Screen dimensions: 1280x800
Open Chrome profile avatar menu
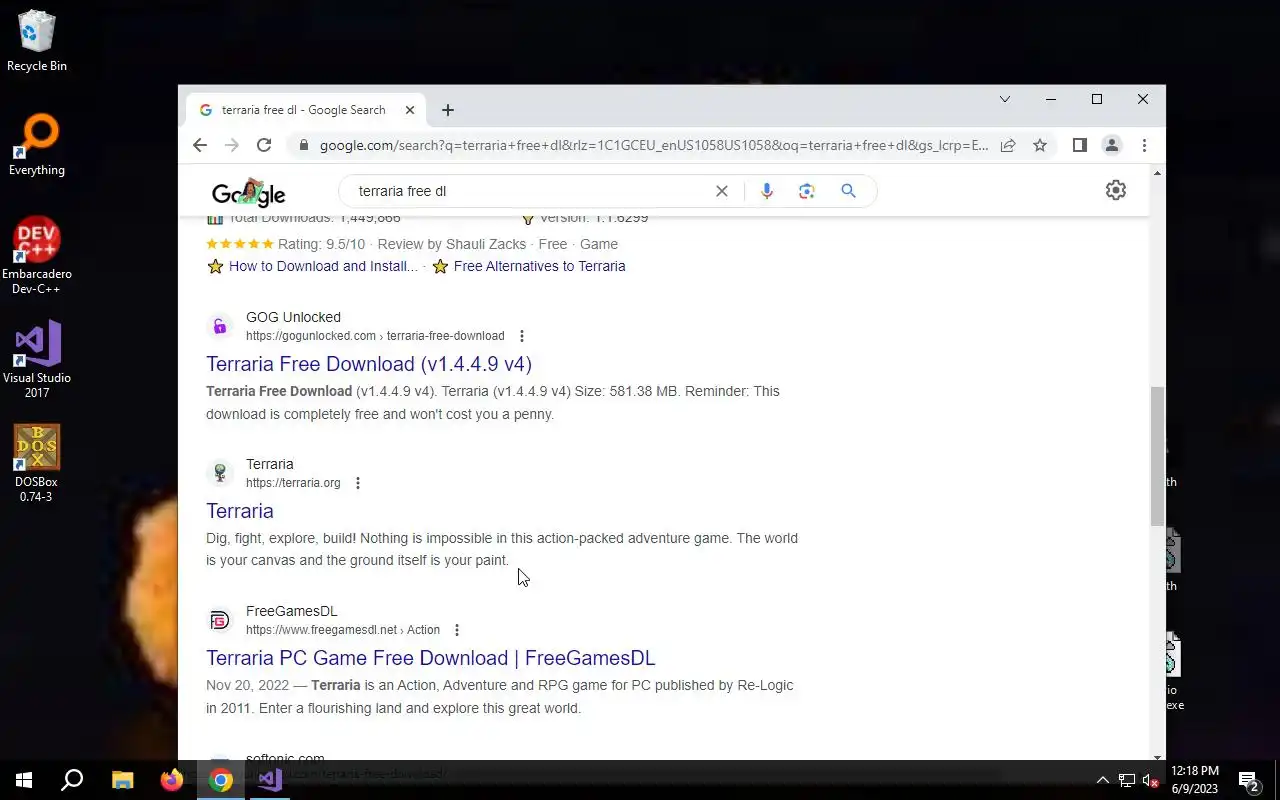(x=1111, y=145)
